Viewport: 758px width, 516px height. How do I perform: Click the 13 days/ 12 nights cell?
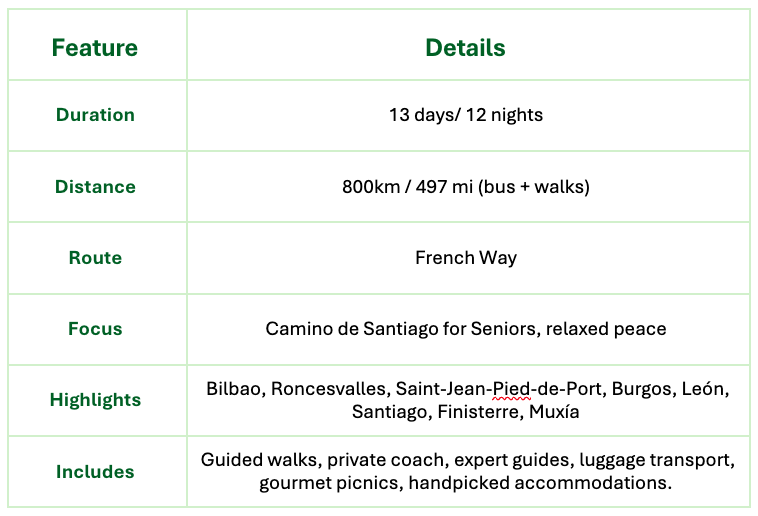point(465,115)
